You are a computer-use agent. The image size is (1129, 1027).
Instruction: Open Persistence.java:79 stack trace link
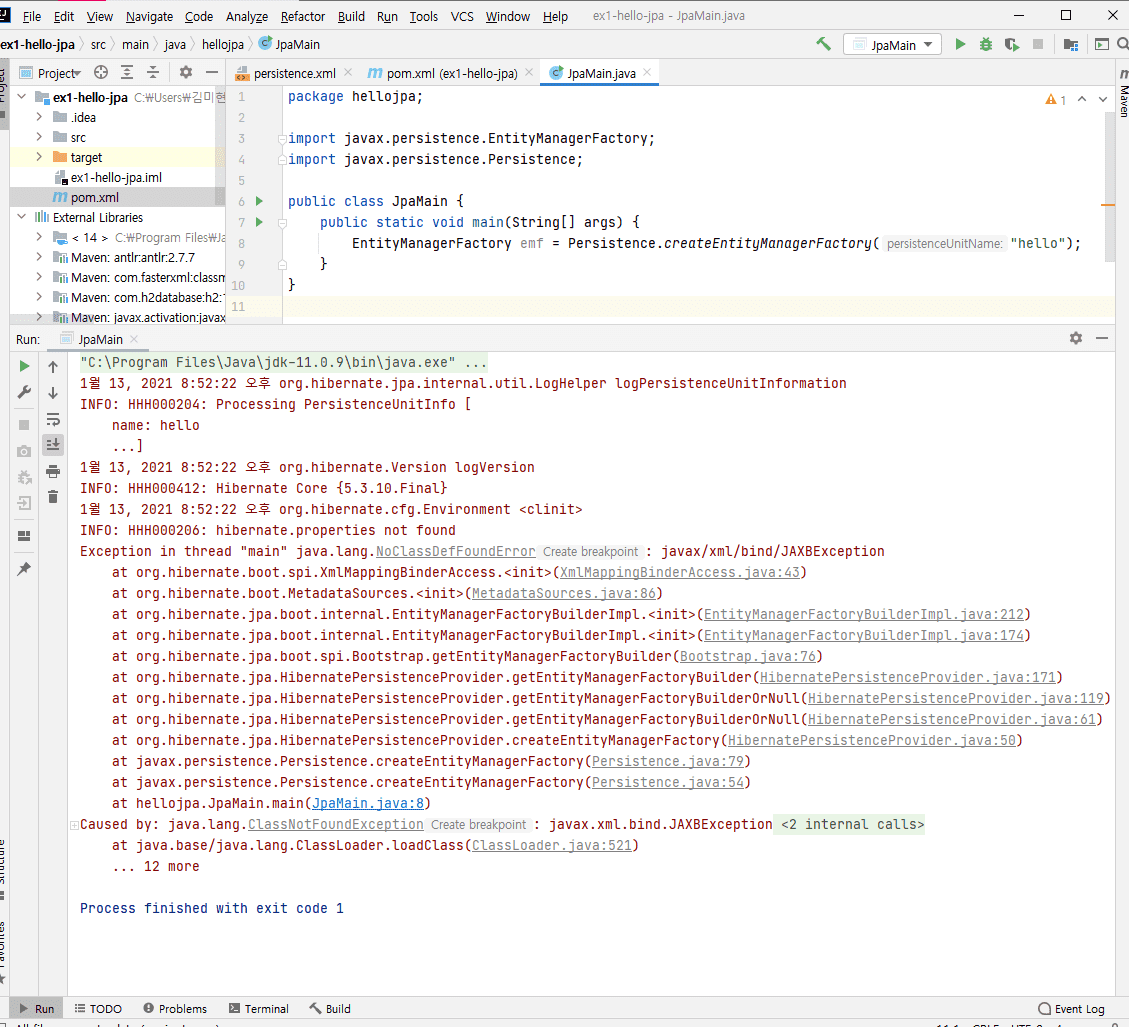click(x=667, y=762)
